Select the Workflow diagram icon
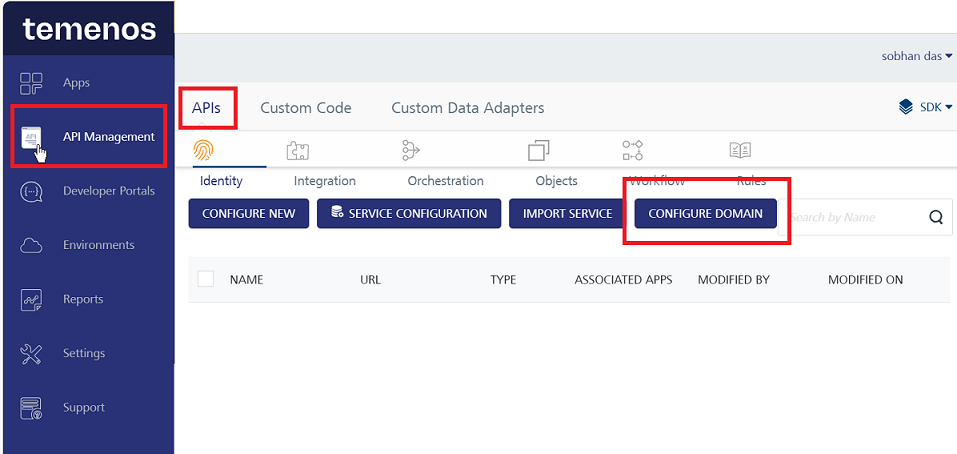 (633, 150)
